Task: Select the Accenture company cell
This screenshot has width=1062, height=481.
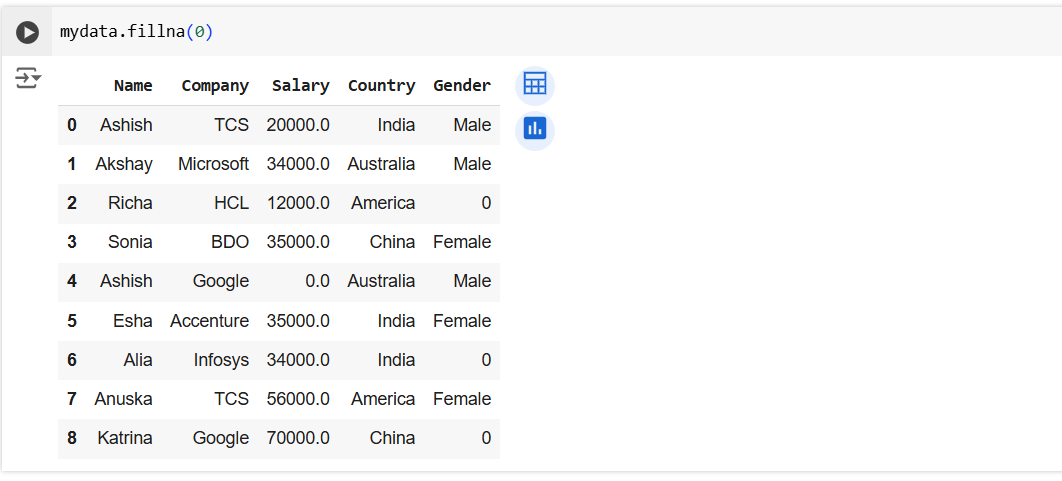Action: coord(209,321)
